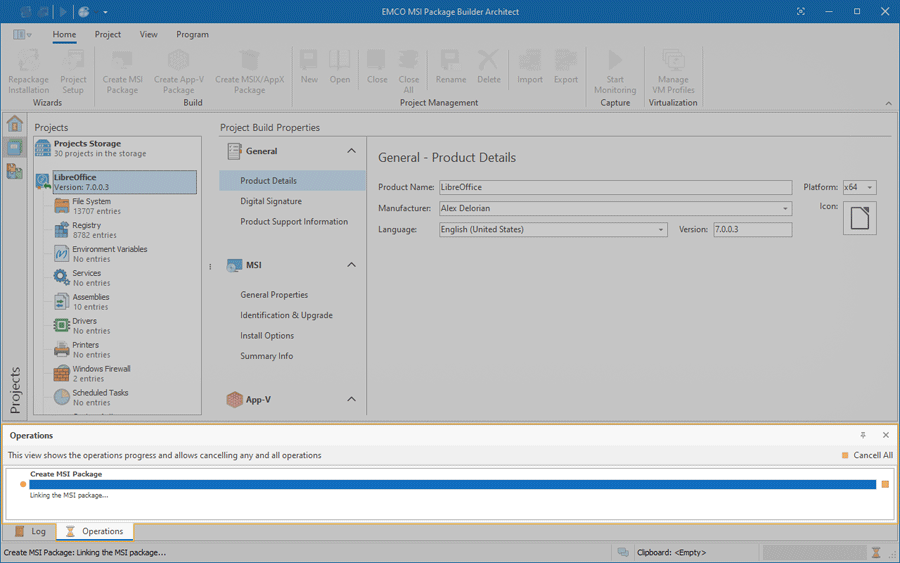The width and height of the screenshot is (900, 563).
Task: Click the Create MSI Package progress bar
Action: click(452, 484)
